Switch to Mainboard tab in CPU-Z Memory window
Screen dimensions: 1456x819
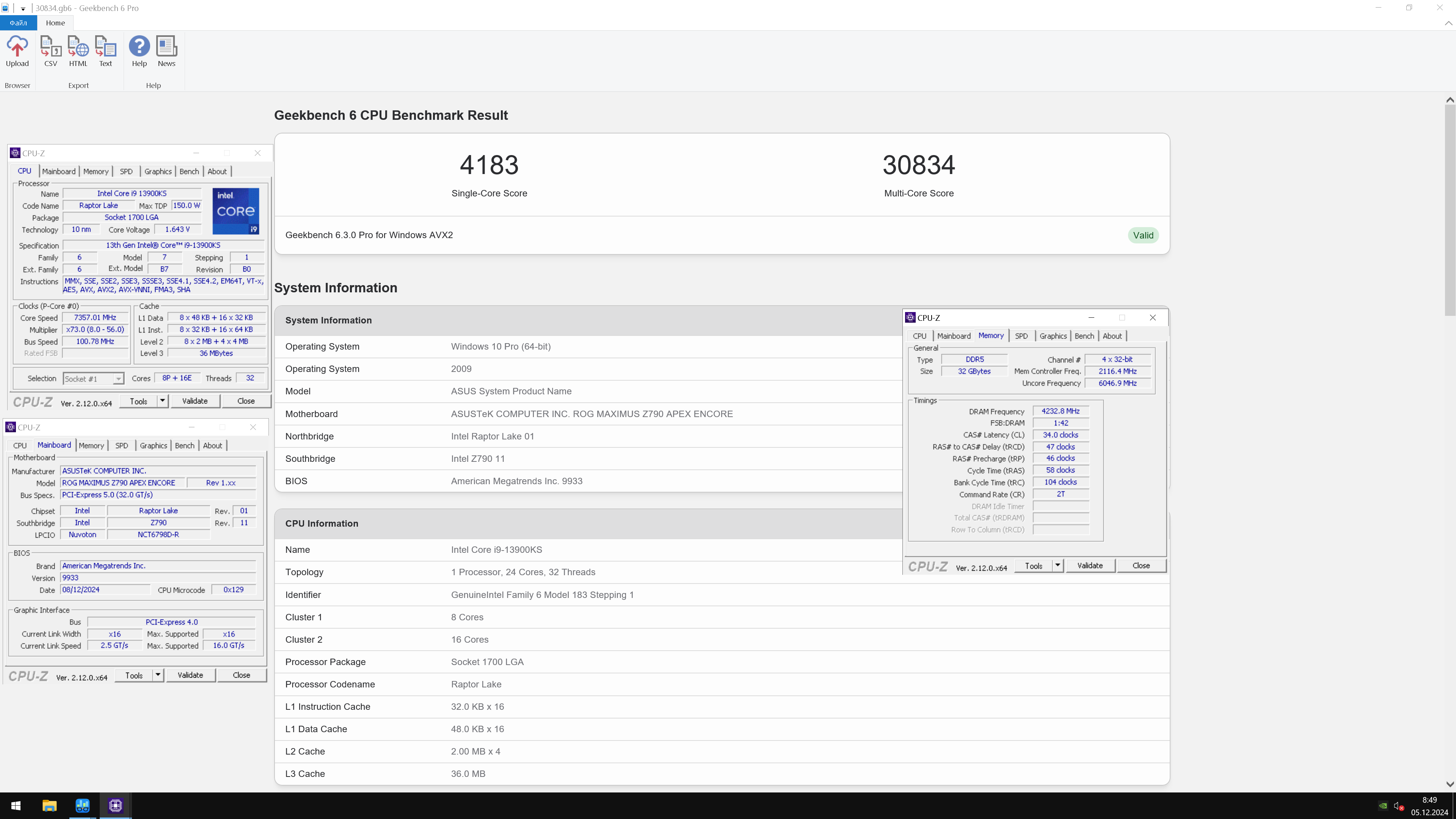[x=954, y=336]
